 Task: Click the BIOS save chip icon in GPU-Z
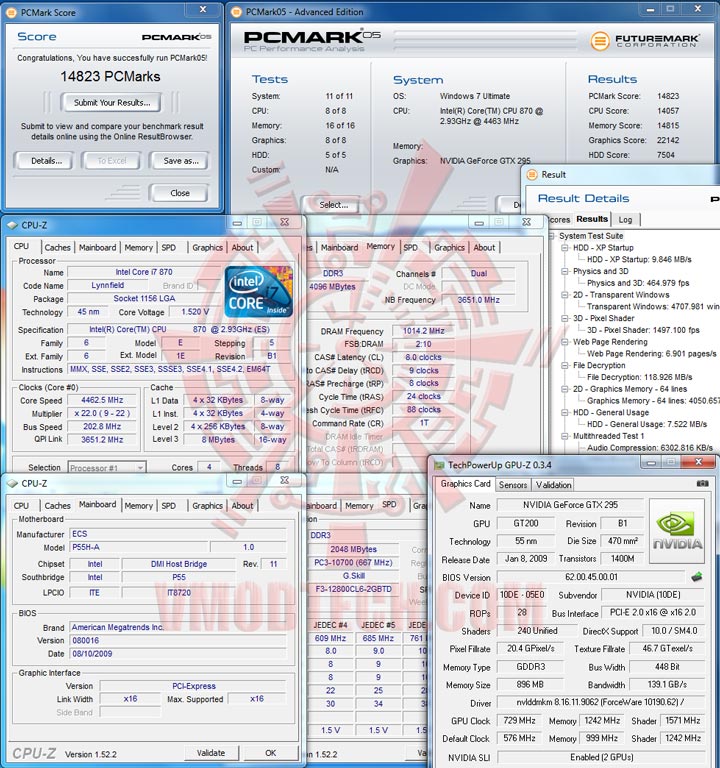tap(696, 577)
